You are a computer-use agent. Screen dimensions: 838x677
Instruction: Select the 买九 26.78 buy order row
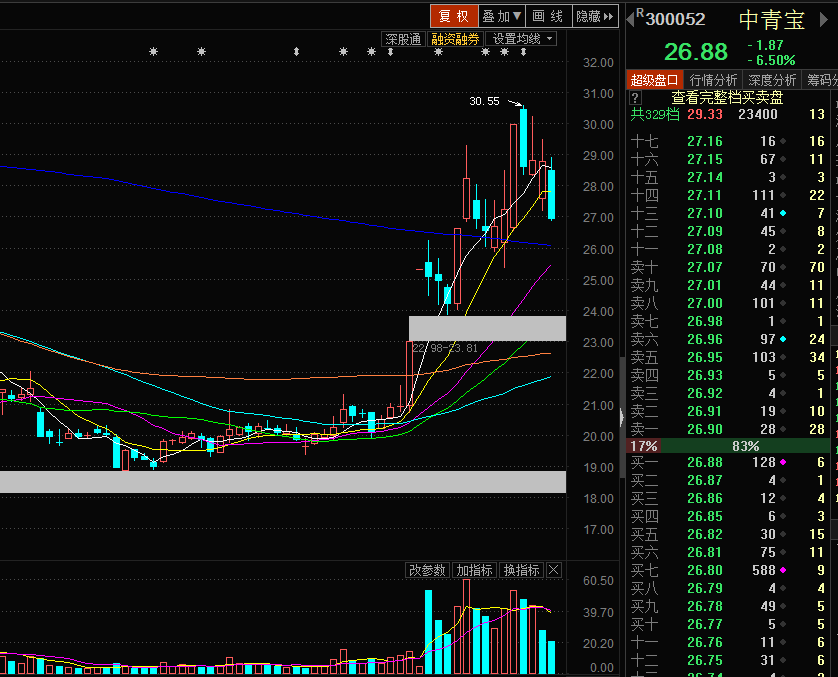(728, 606)
